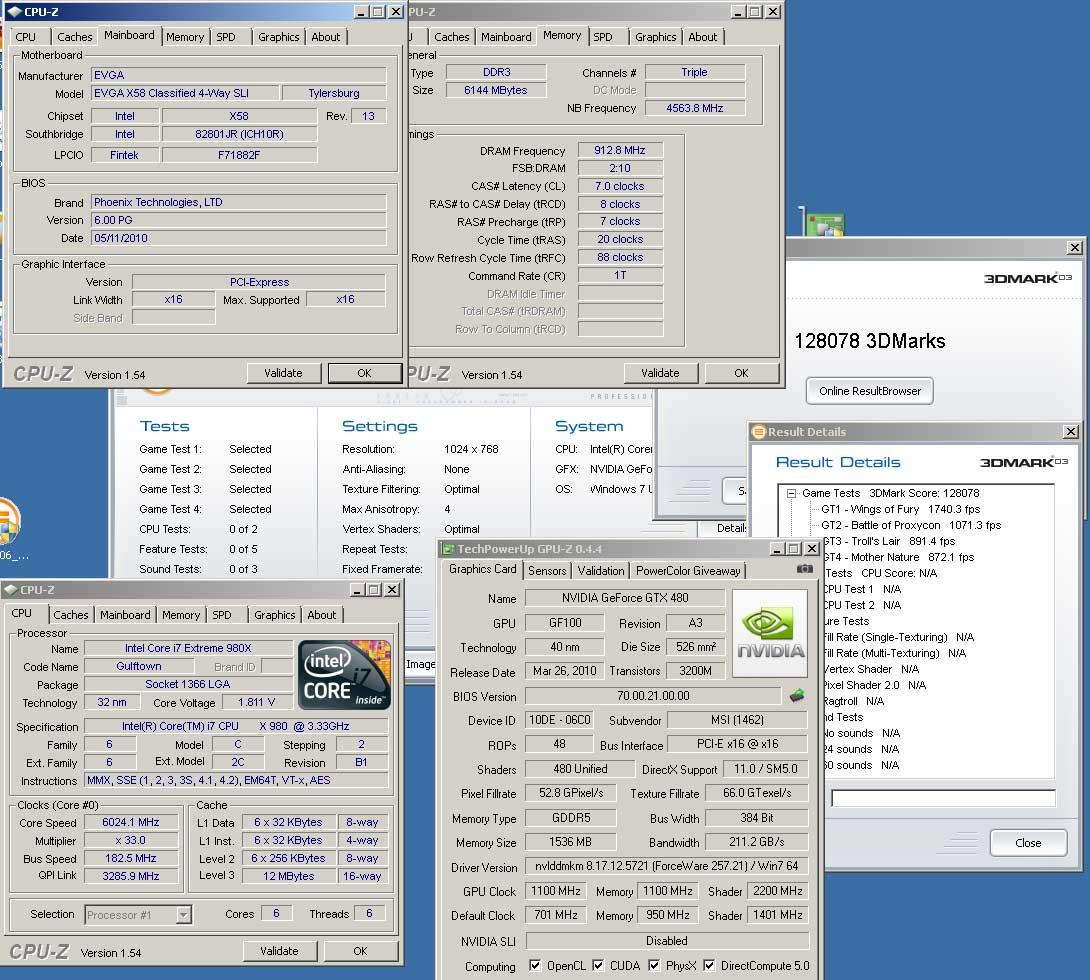This screenshot has width=1090, height=980.
Task: Close the Result Details dialog with Close button
Action: click(1028, 843)
